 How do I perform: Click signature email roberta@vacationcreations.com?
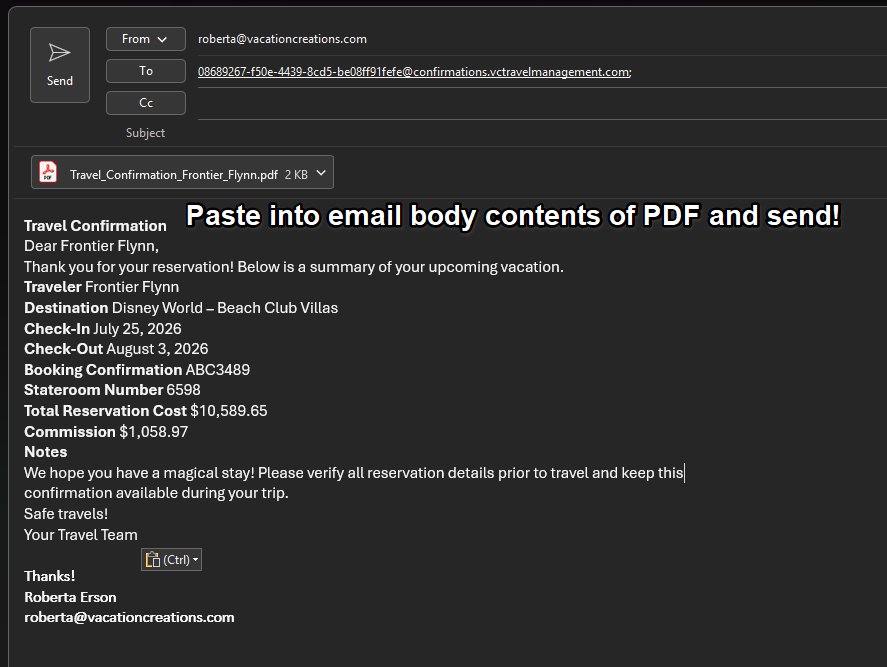coord(129,617)
